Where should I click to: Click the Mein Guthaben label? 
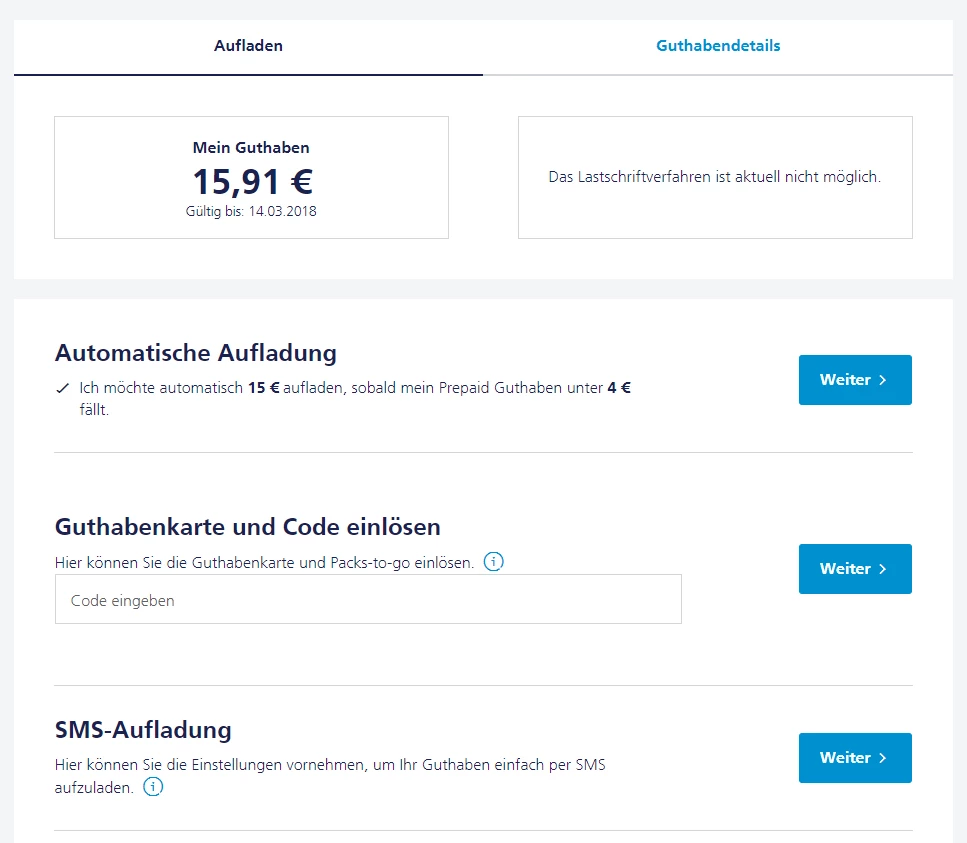[x=251, y=148]
